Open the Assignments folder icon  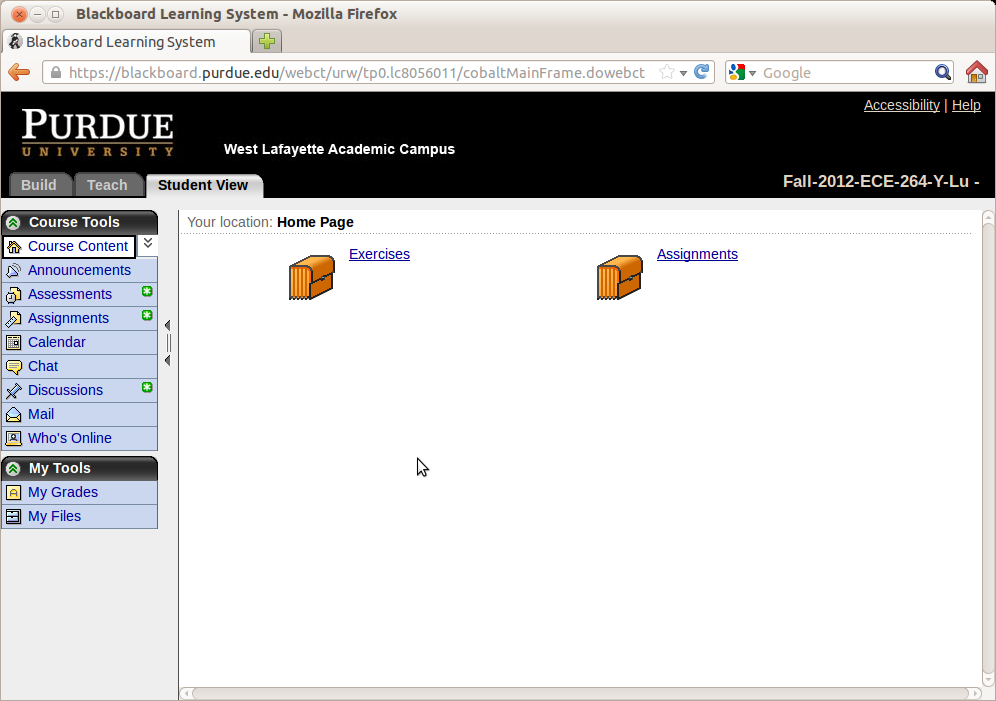(x=619, y=278)
